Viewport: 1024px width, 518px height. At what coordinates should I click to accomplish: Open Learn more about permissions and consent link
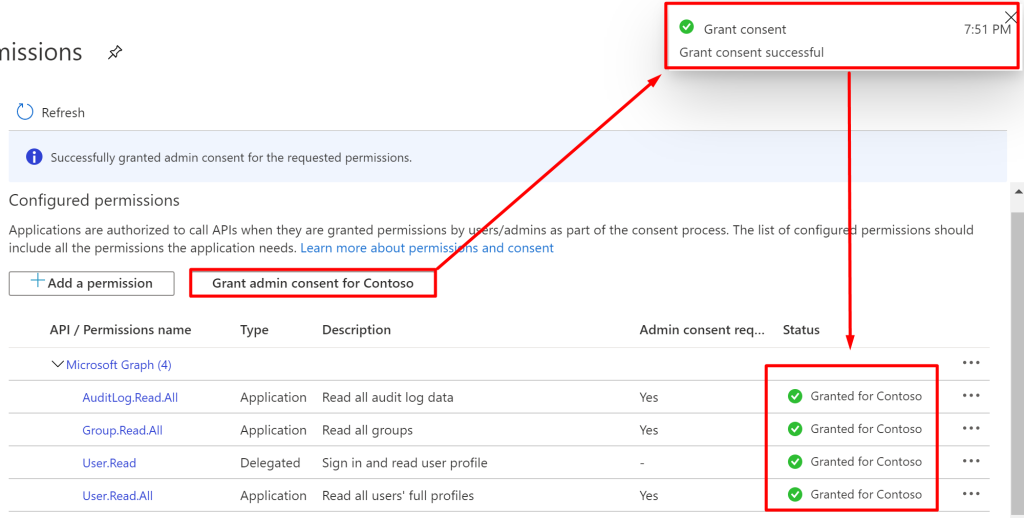427,248
